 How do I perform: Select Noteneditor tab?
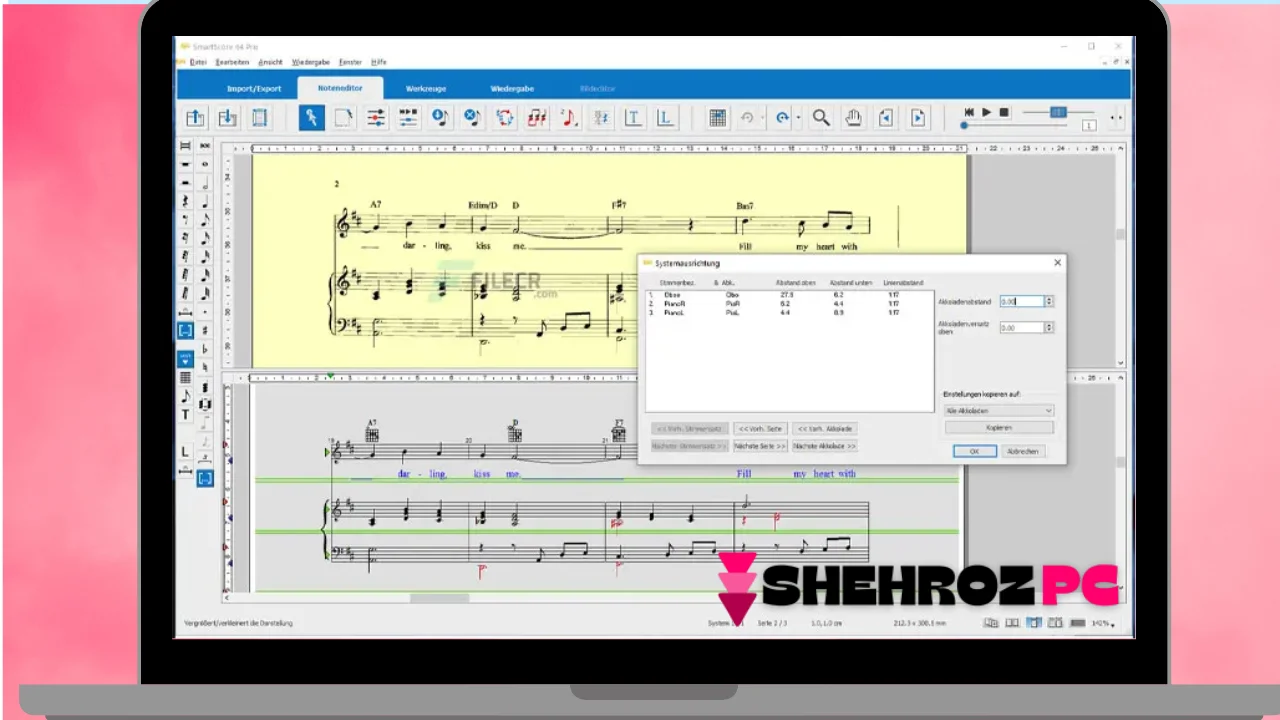point(340,88)
